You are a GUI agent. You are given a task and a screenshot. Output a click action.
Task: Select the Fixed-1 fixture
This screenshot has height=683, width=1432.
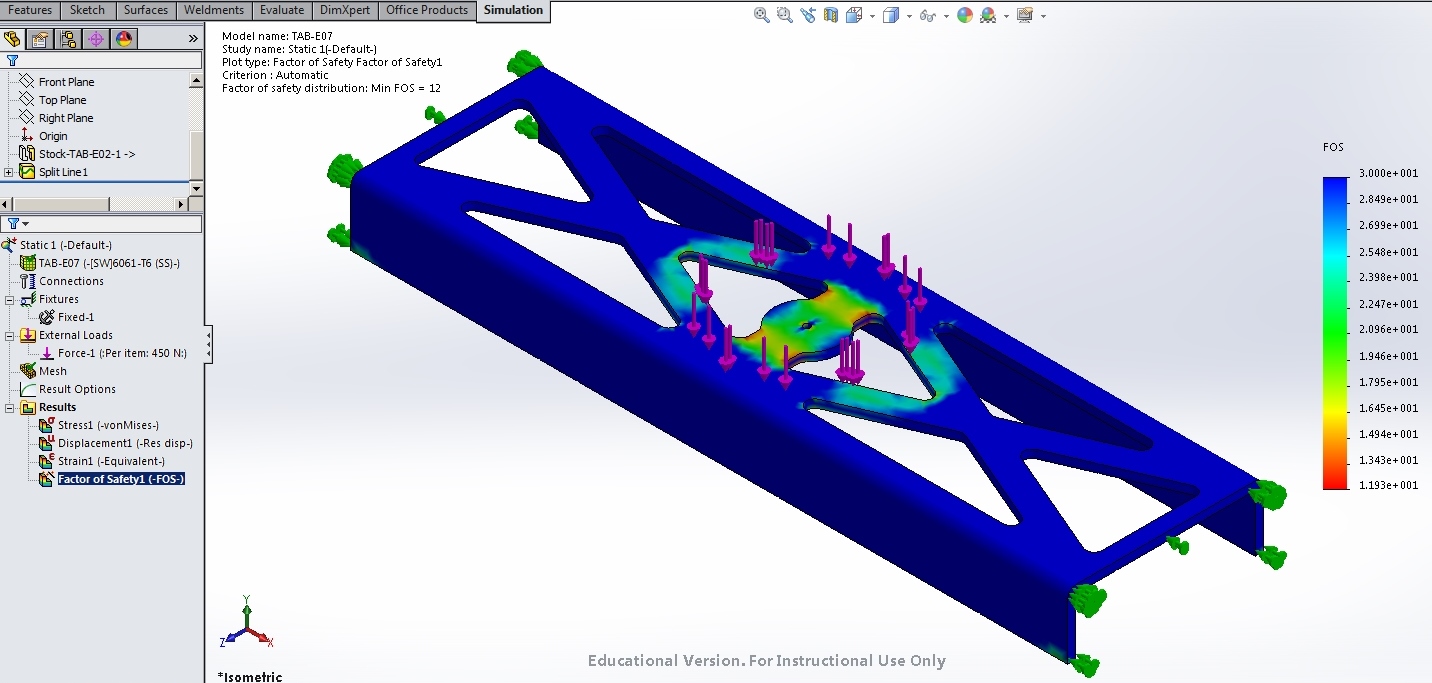click(76, 316)
